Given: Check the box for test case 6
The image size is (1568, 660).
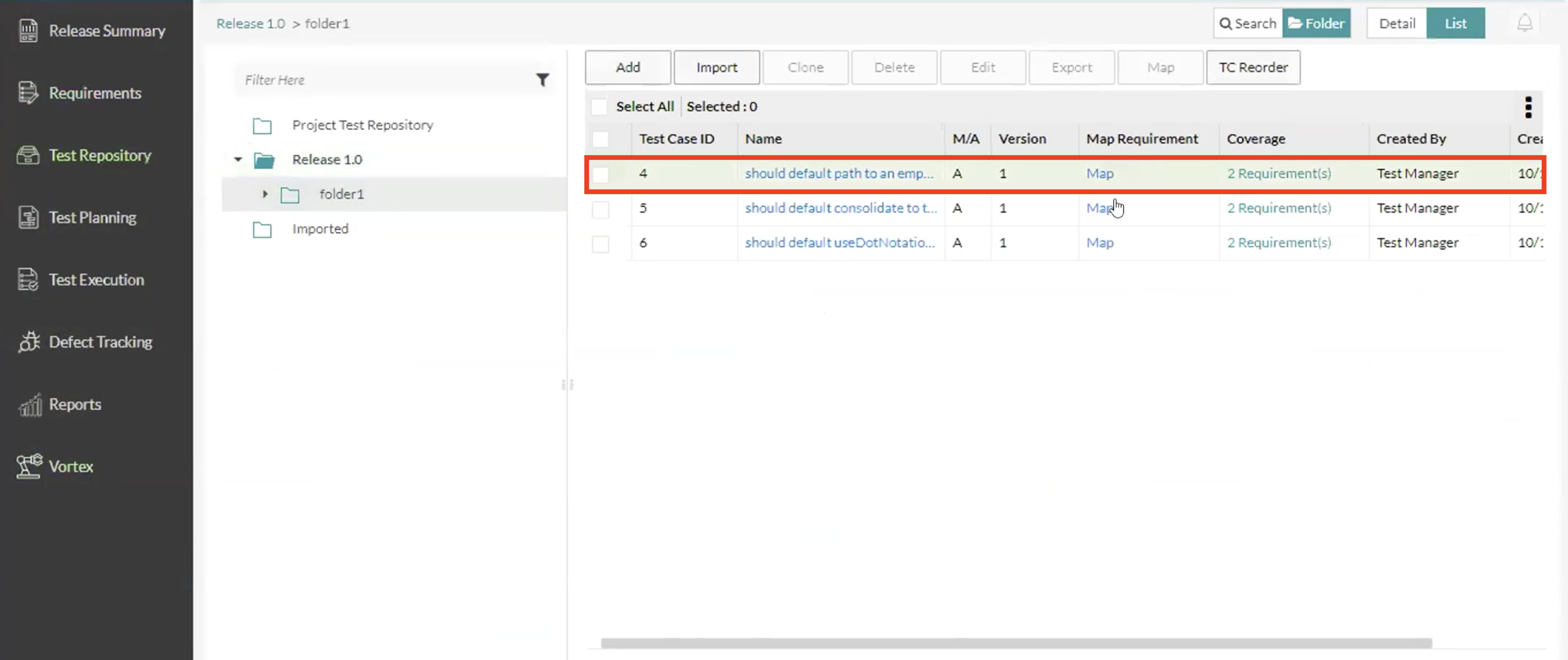Looking at the screenshot, I should click(x=600, y=244).
